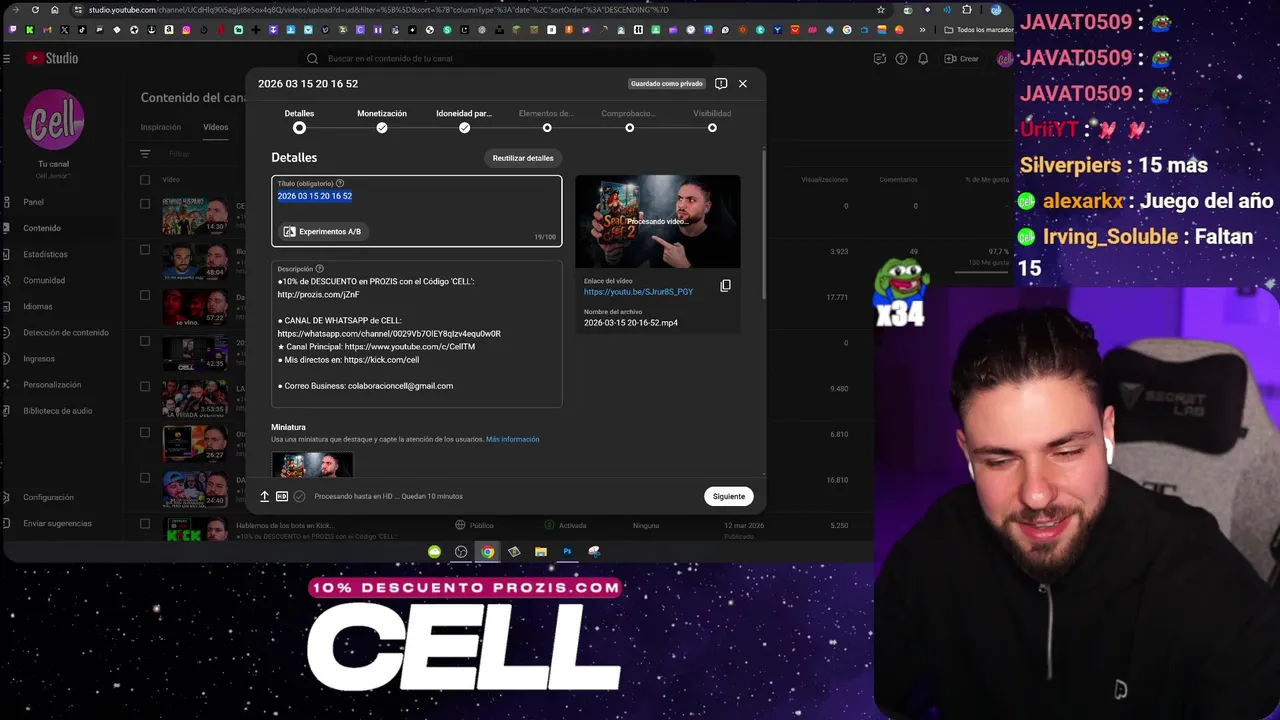
Task: Open the YouTube Studio hamburger menu
Action: [x=7, y=58]
